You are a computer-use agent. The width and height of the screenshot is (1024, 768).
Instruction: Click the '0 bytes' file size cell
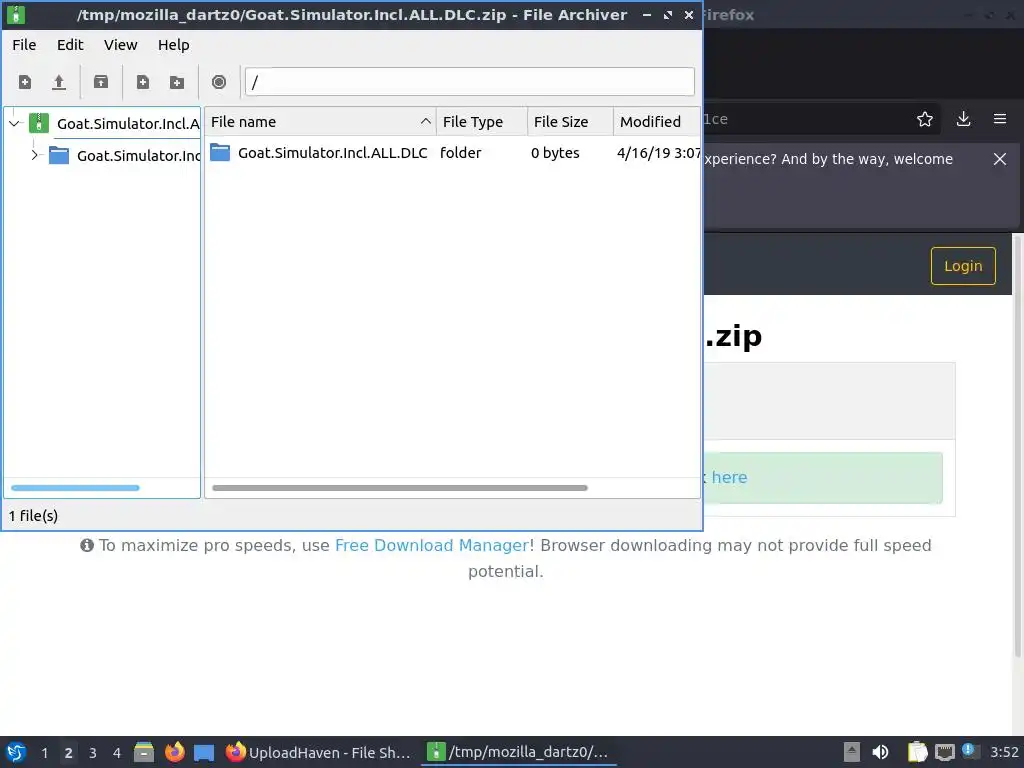[555, 153]
